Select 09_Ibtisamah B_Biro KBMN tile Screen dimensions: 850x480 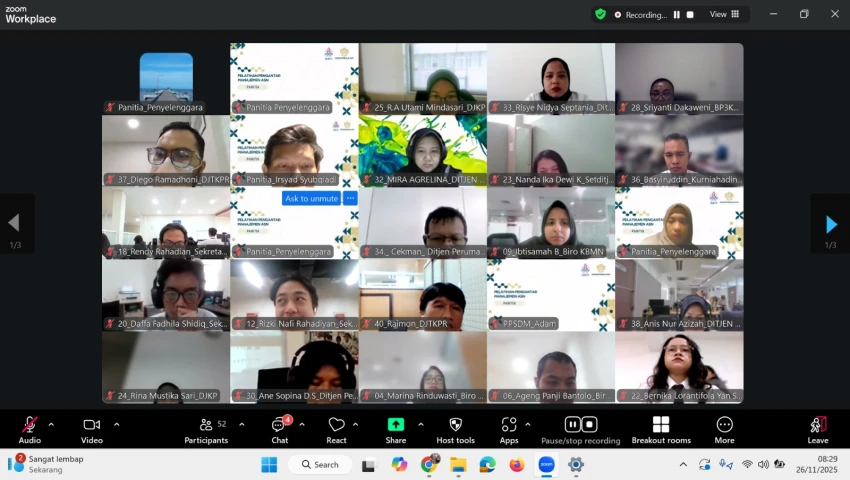point(551,223)
